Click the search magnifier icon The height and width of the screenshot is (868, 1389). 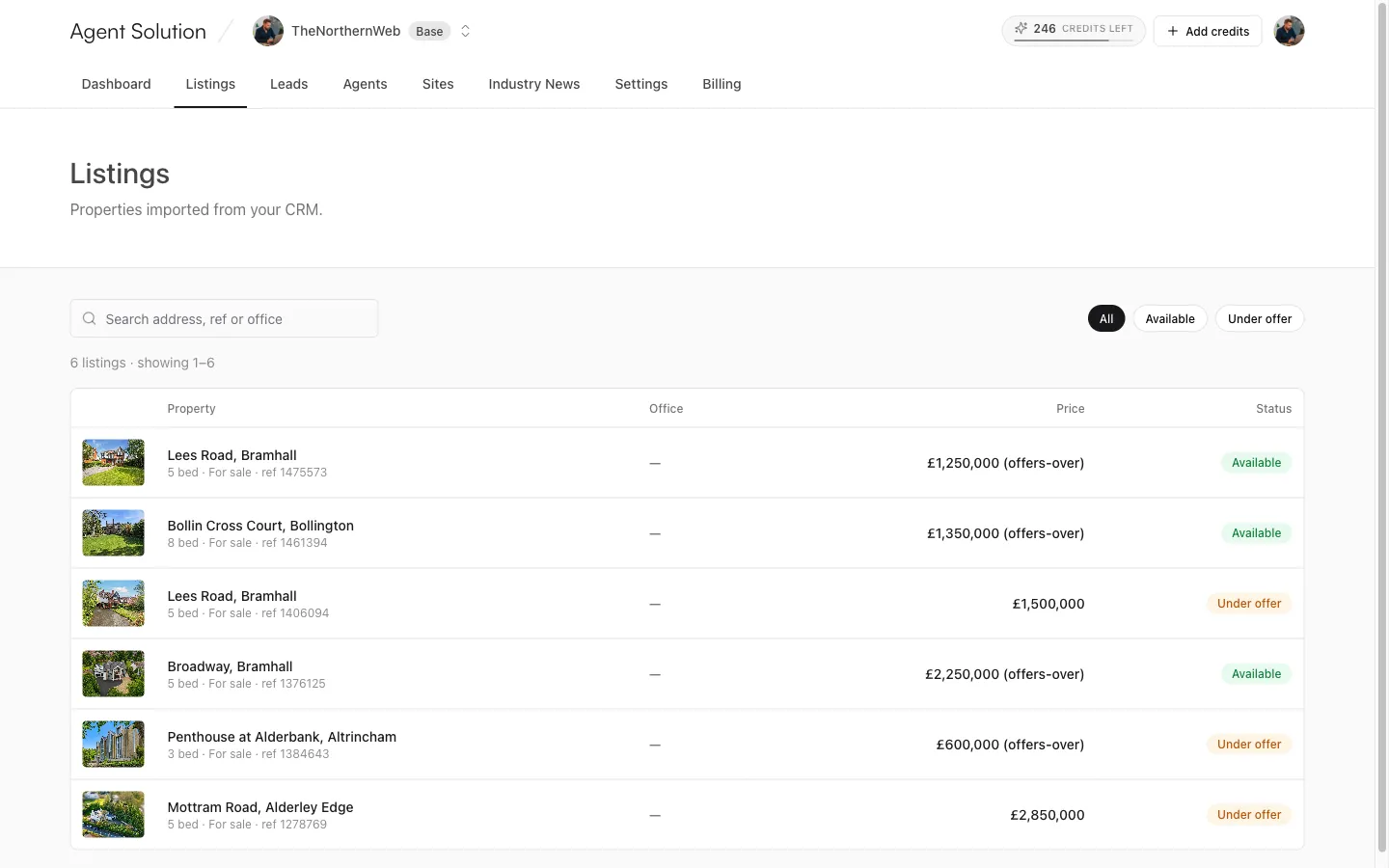click(x=89, y=318)
